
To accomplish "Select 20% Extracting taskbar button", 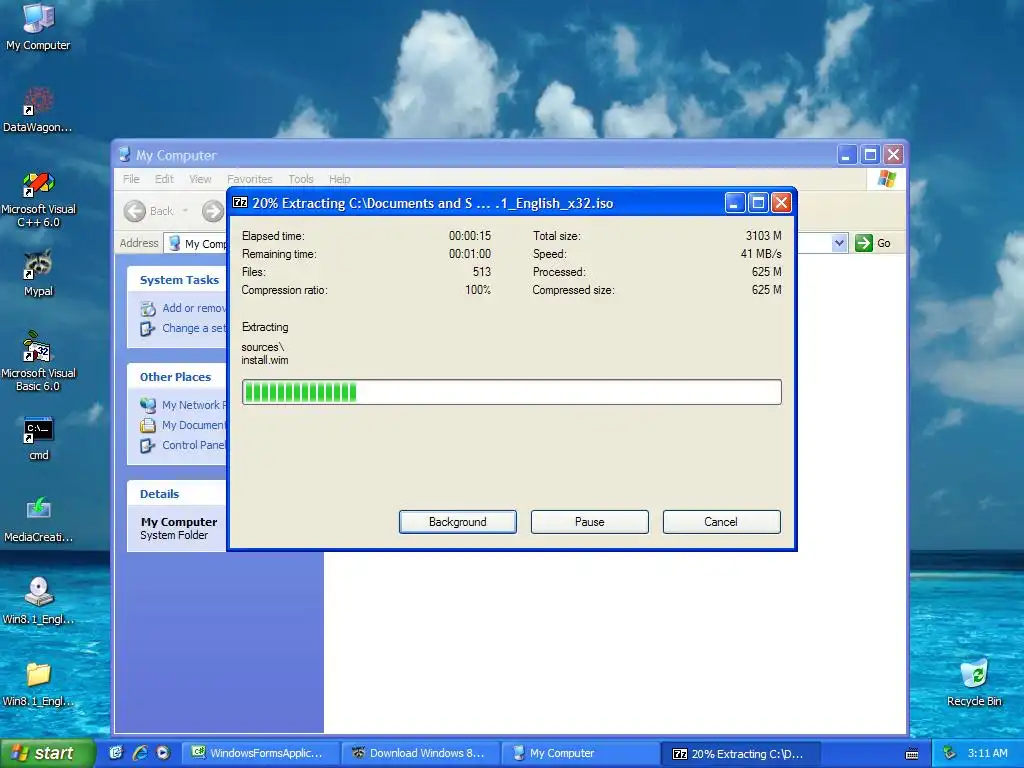I will pyautogui.click(x=741, y=754).
